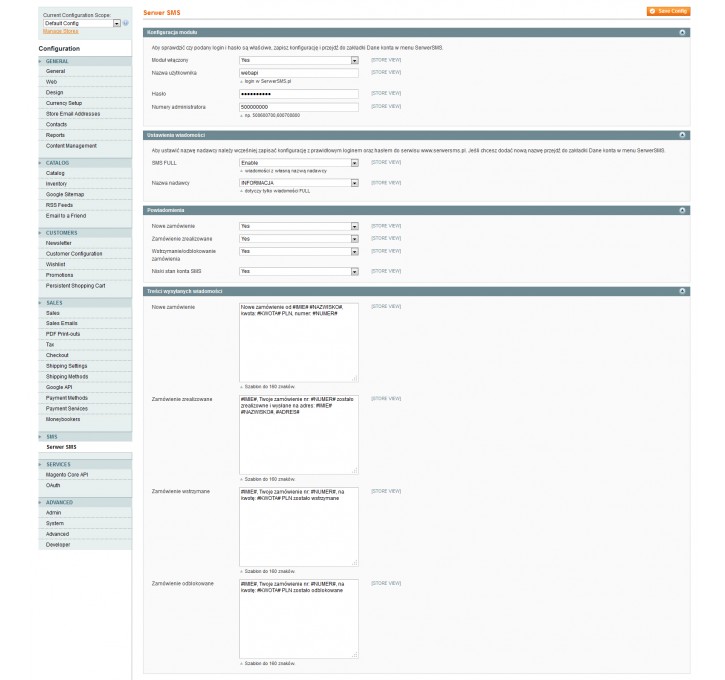Open the RSS Feeds tab
The width and height of the screenshot is (725, 680).
coord(85,205)
